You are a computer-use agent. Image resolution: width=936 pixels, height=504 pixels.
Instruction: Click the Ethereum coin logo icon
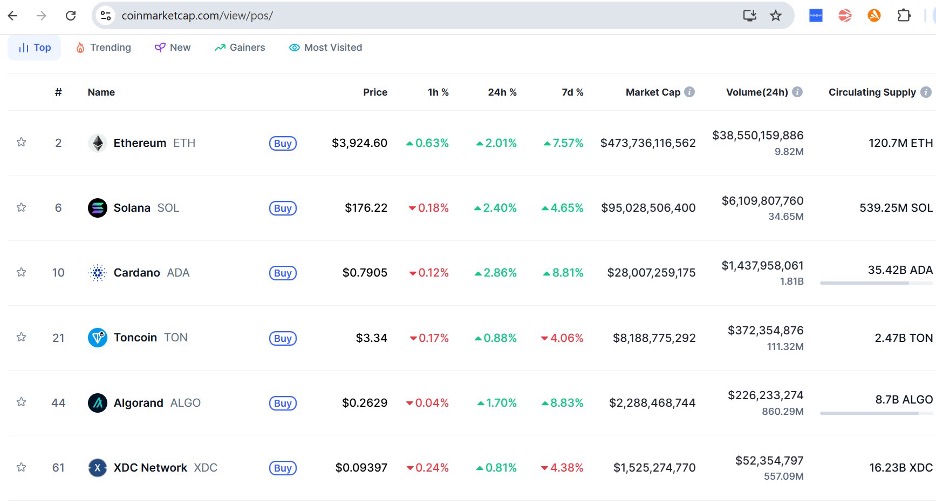click(x=97, y=143)
